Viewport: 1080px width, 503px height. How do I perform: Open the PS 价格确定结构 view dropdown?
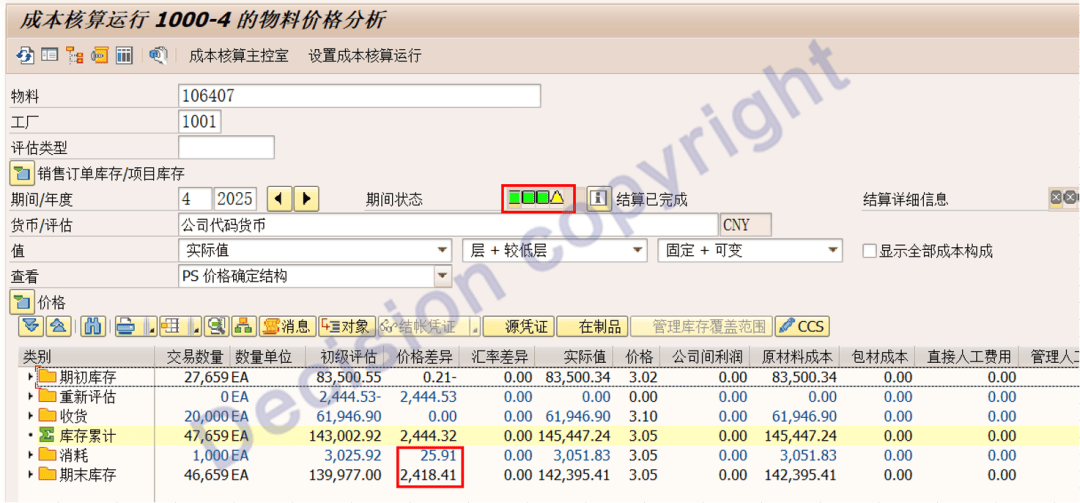pyautogui.click(x=442, y=276)
